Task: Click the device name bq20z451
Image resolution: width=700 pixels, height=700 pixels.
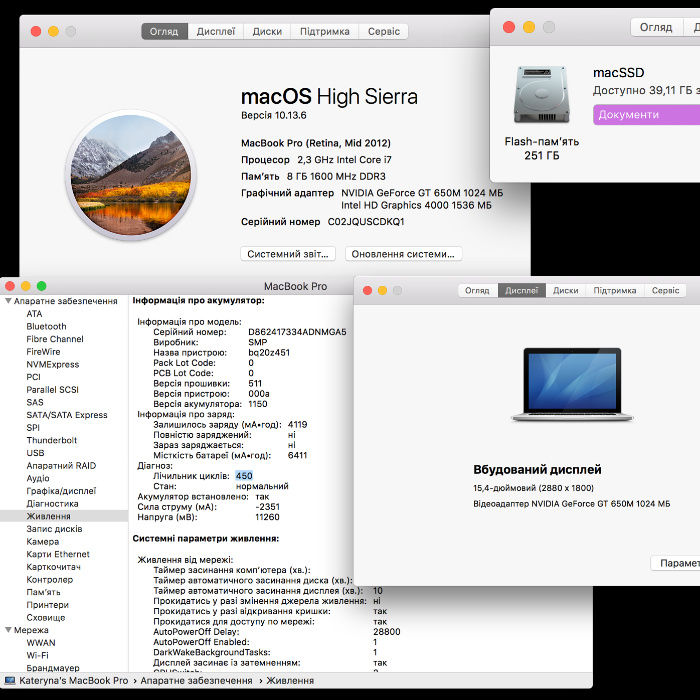Action: click(x=269, y=352)
